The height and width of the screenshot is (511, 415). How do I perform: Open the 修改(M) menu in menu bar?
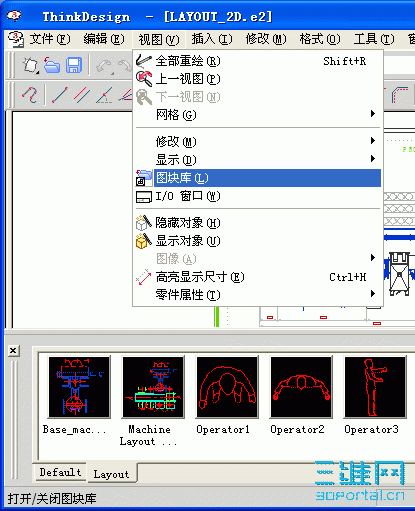pos(266,39)
